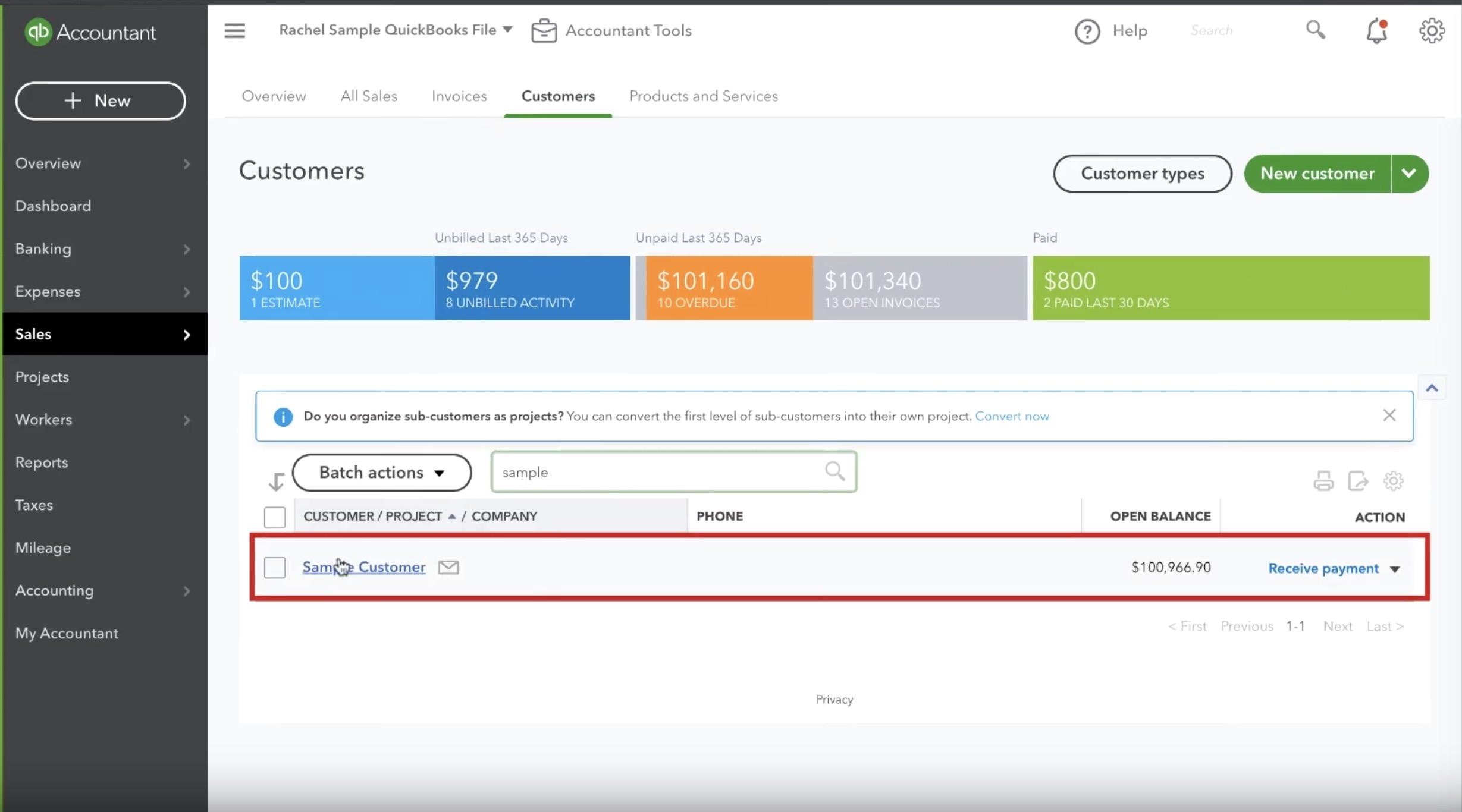Sort by Open Balance column header
1462x812 pixels.
(x=1160, y=516)
